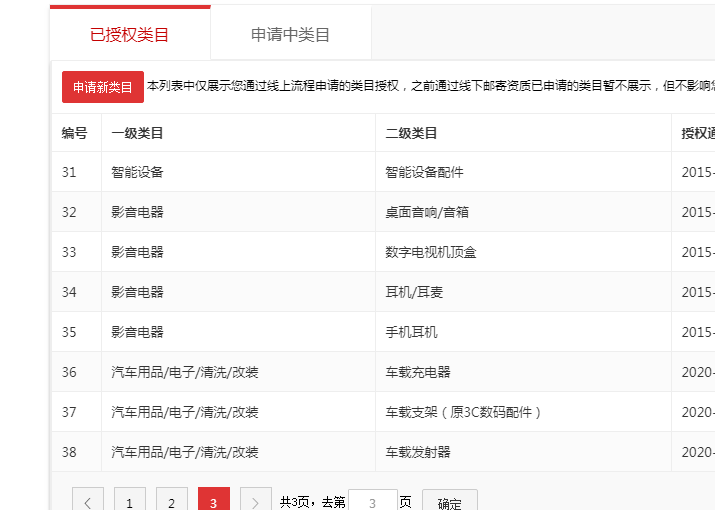715x510 pixels.
Task: Select row number 33
Action: click(69, 252)
